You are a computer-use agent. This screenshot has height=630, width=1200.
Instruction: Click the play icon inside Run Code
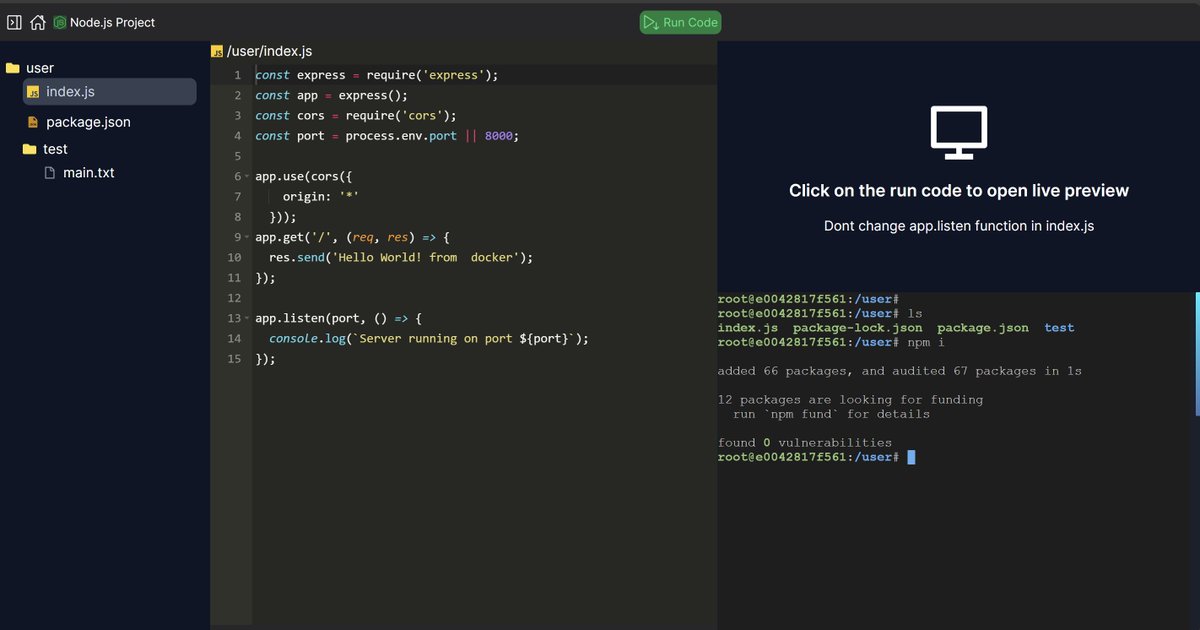pos(651,22)
